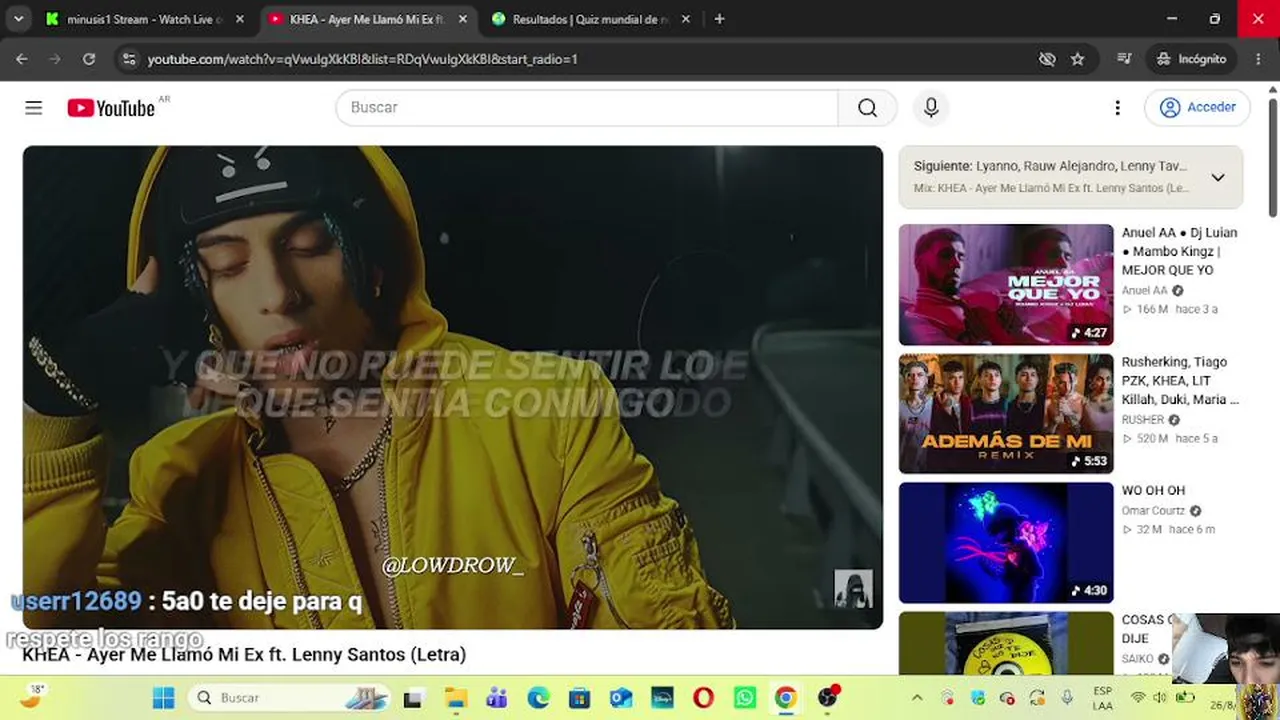1280x720 pixels.
Task: Close the minusis1 Stream tab
Action: coord(240,19)
